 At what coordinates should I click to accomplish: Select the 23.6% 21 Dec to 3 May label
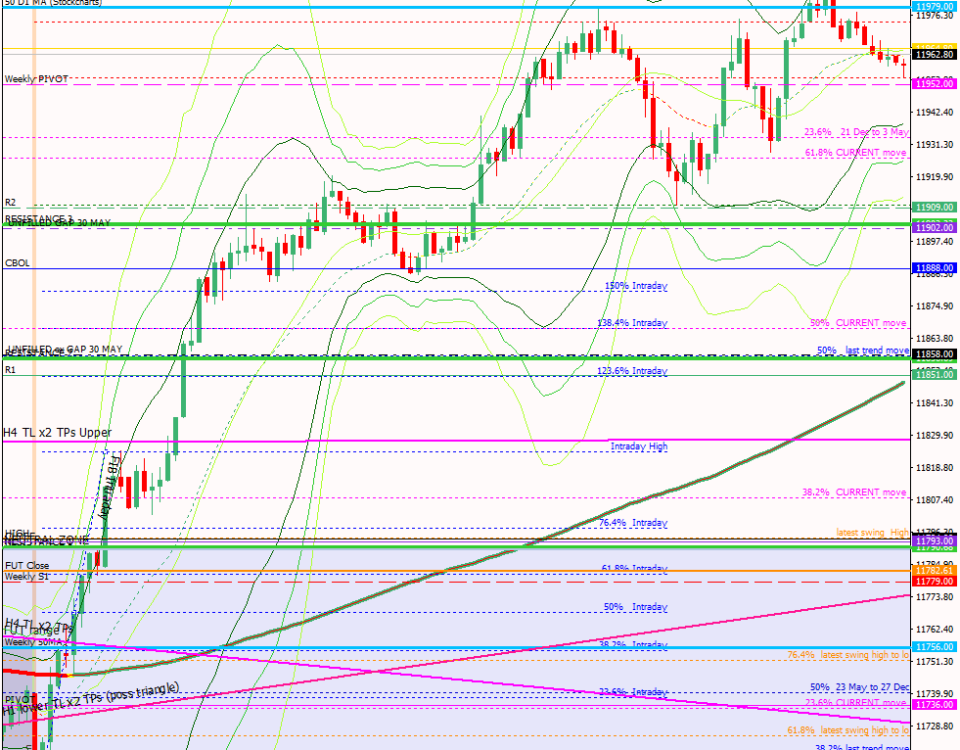pos(855,132)
